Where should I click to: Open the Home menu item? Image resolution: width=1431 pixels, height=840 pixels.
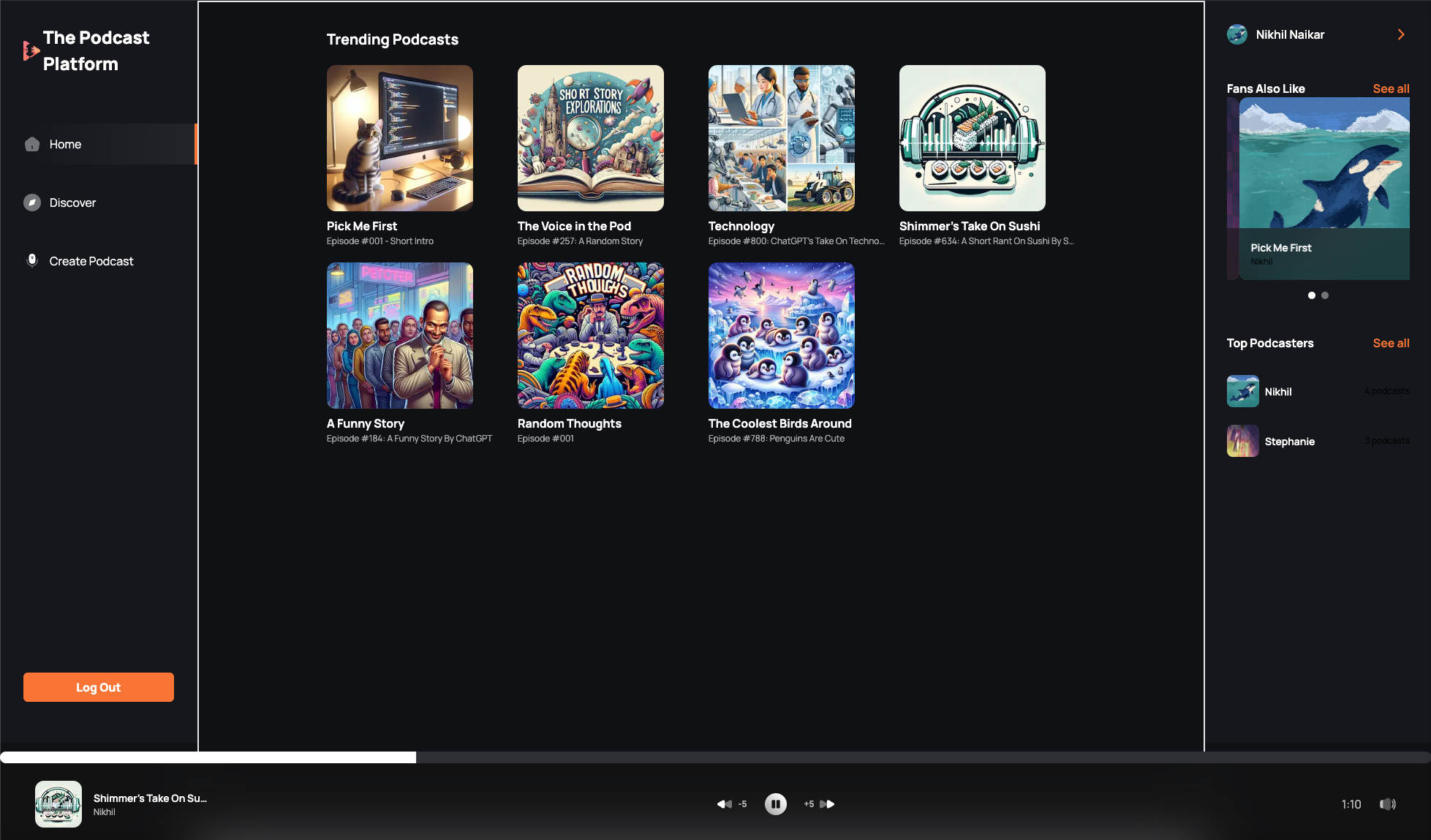pyautogui.click(x=99, y=144)
